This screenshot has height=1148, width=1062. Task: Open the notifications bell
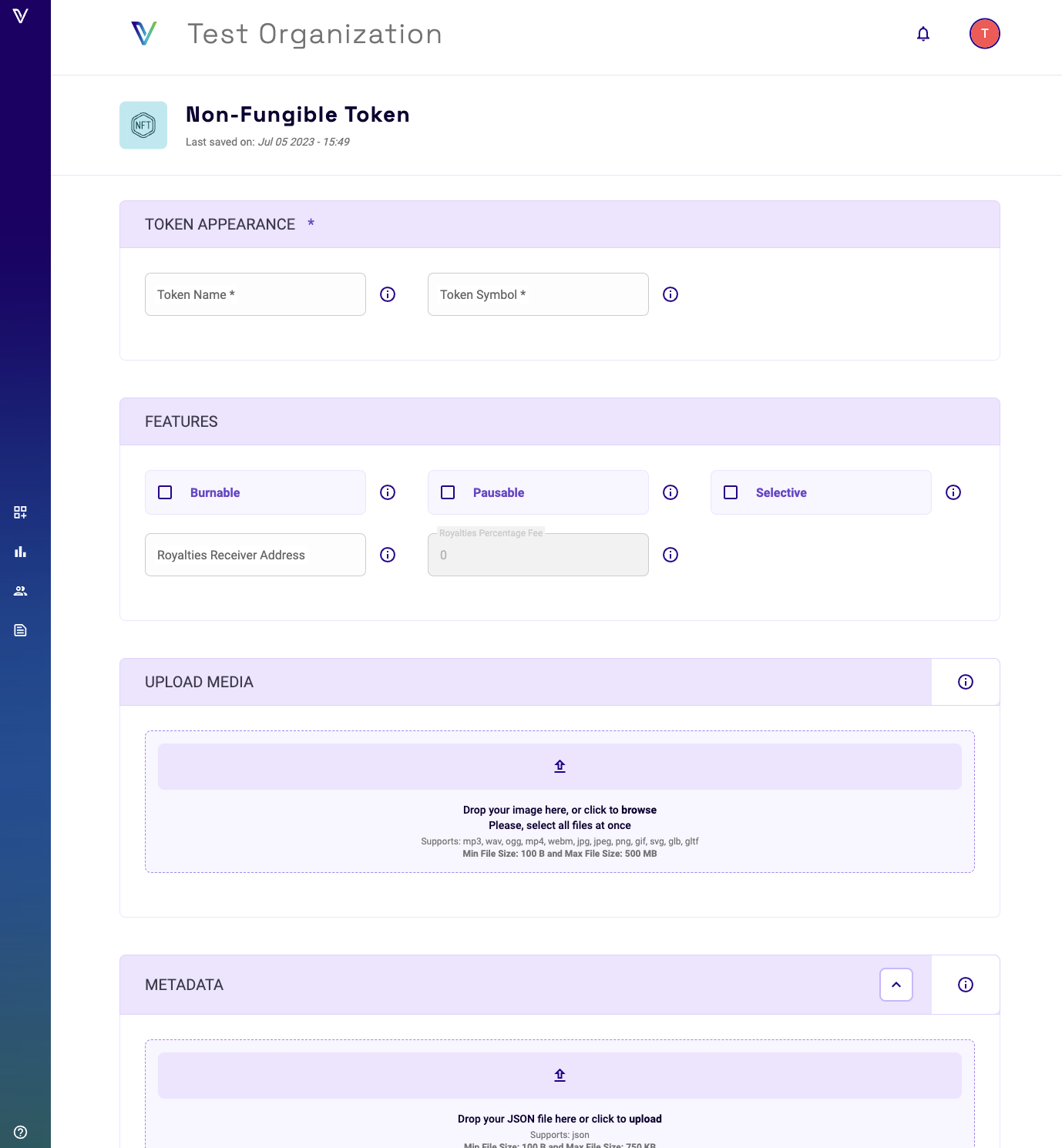click(923, 34)
